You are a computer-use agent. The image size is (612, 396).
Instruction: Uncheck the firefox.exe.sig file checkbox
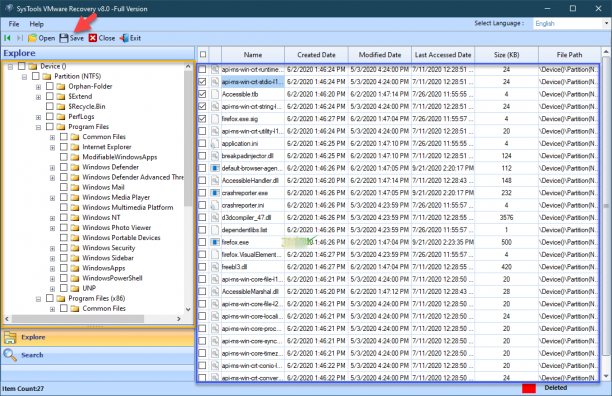pyautogui.click(x=202, y=119)
